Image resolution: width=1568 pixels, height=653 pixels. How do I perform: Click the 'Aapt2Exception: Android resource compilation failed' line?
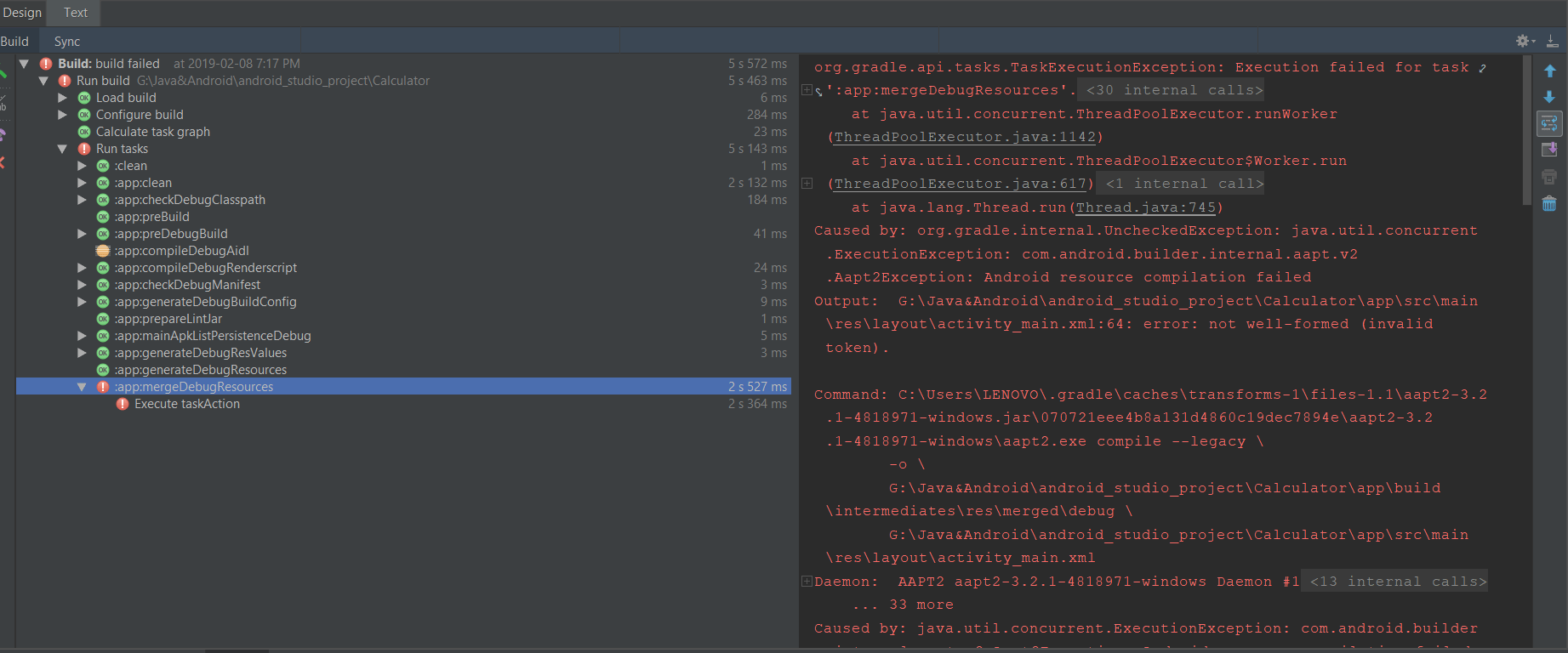pos(1069,277)
